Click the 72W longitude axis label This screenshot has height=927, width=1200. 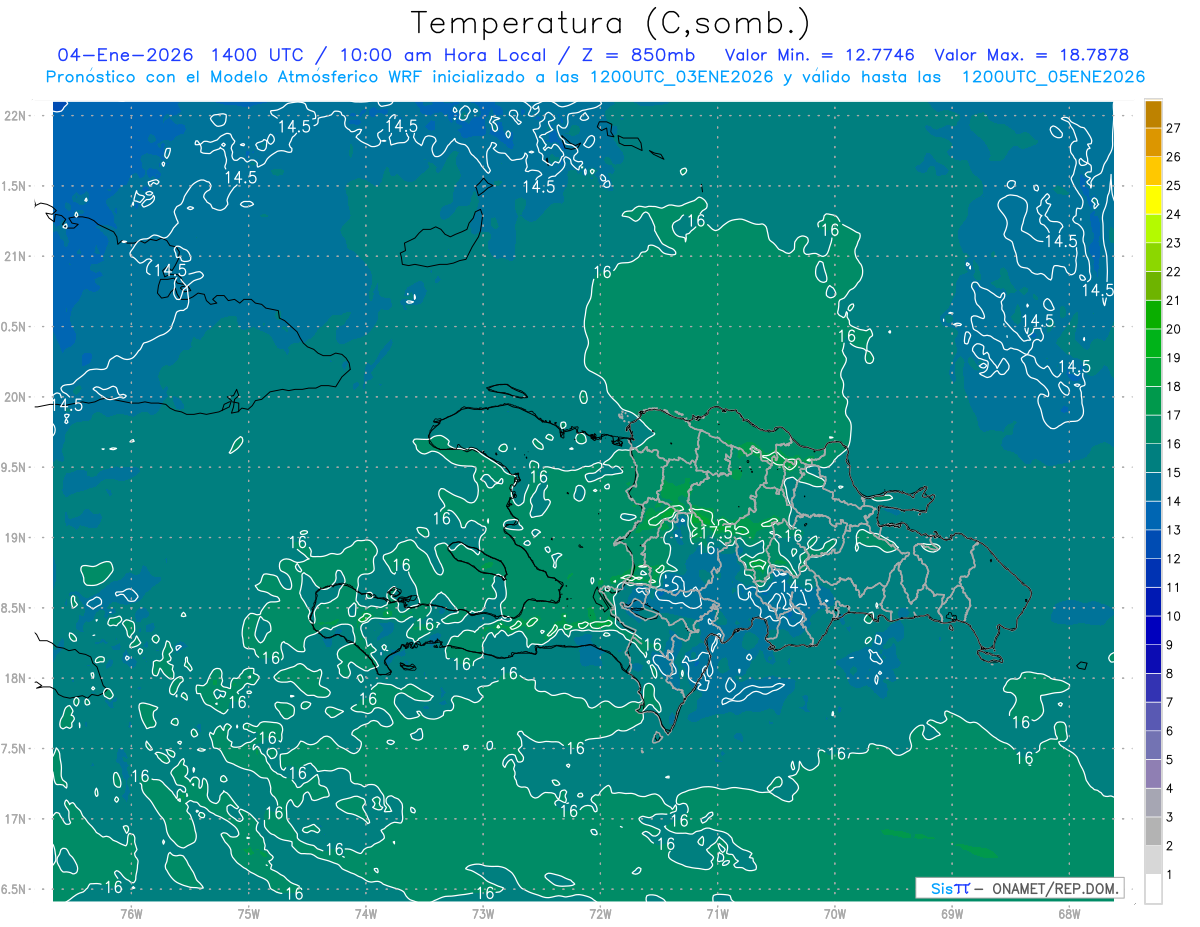[600, 913]
